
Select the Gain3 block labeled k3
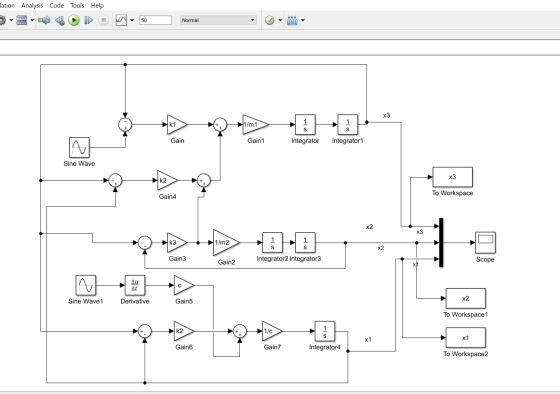coord(177,243)
